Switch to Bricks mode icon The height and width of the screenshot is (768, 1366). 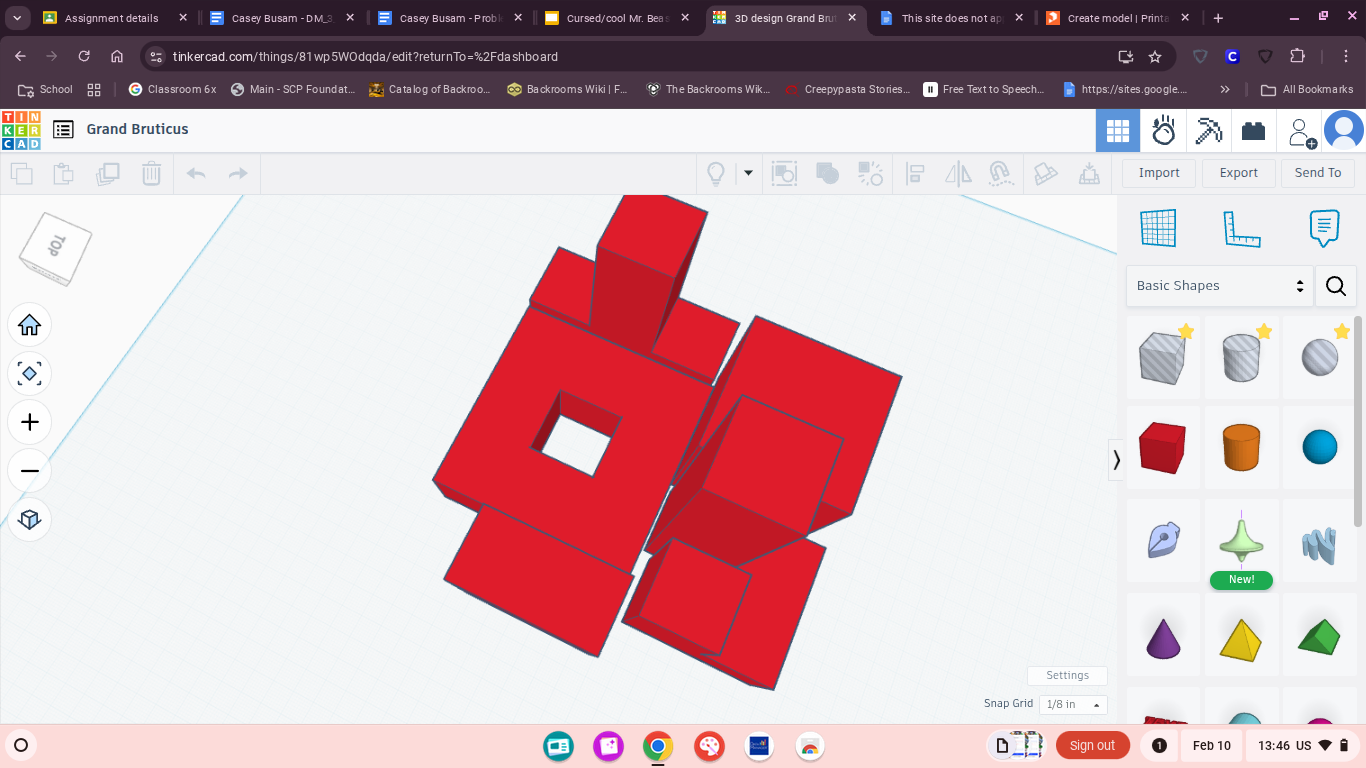pyautogui.click(x=1253, y=131)
